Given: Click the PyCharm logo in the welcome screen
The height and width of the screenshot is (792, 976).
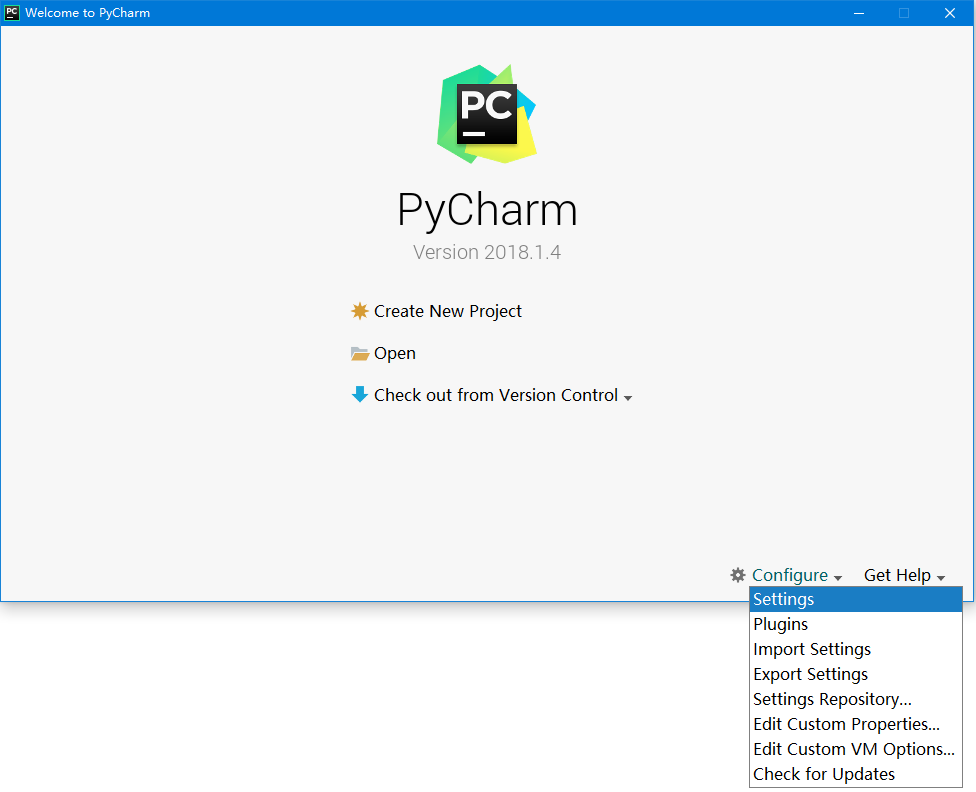Looking at the screenshot, I should (x=487, y=115).
